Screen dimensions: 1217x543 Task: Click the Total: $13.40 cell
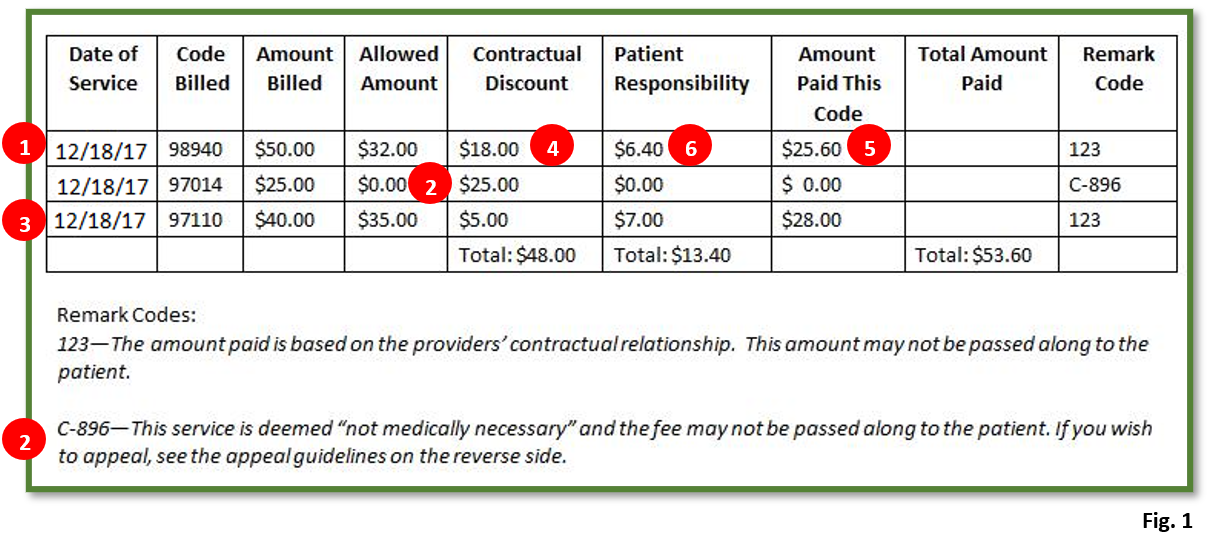click(672, 255)
